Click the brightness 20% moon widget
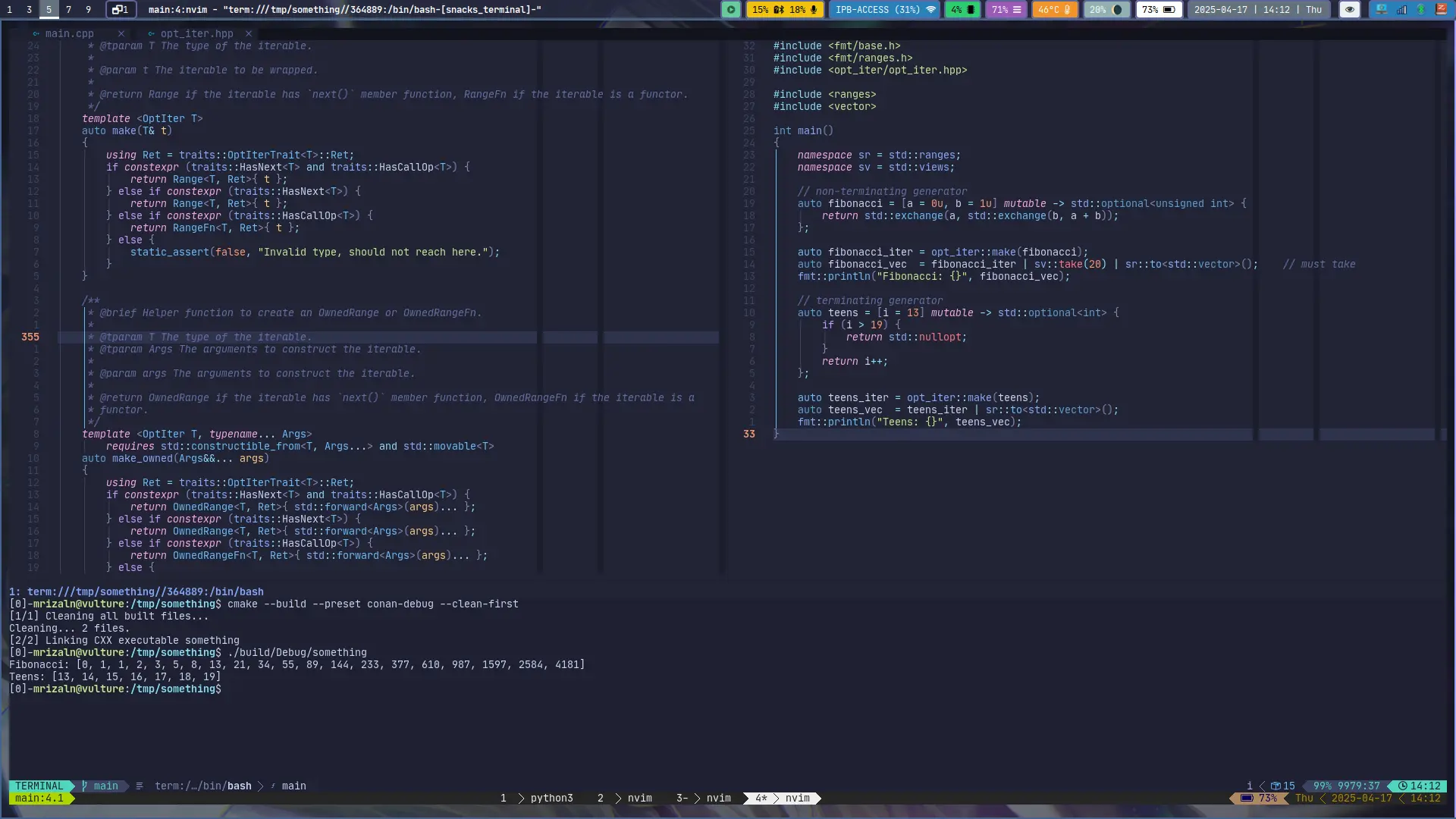This screenshot has width=1456, height=819. point(1106,10)
